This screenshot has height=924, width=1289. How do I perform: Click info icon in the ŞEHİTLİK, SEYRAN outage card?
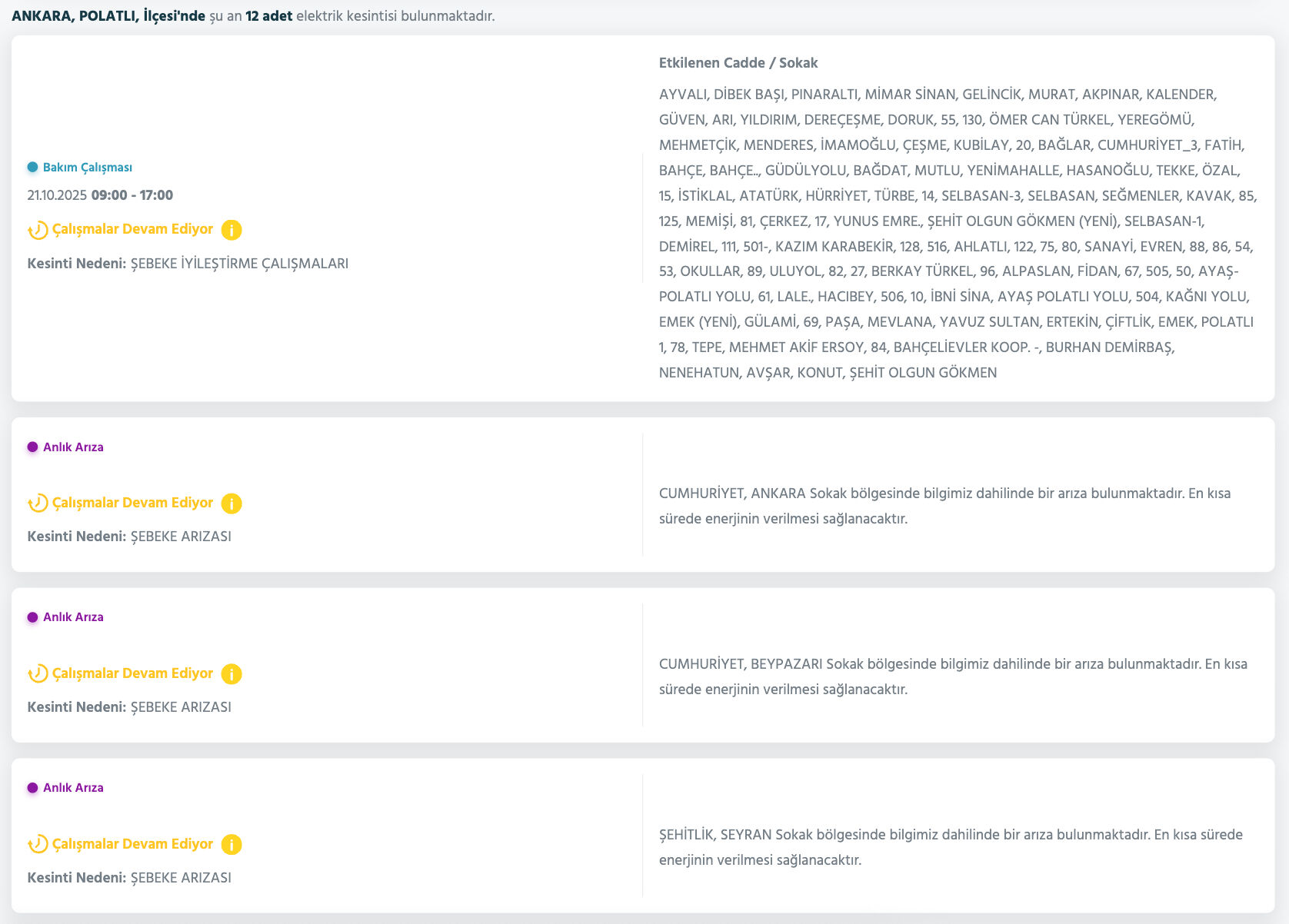[x=231, y=845]
